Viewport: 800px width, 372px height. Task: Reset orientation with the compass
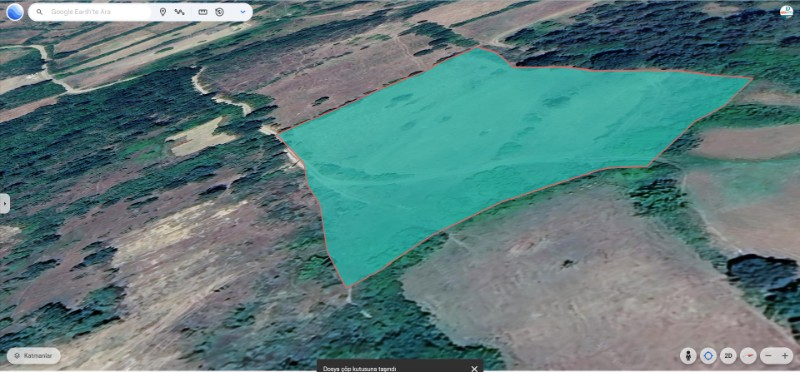(748, 356)
